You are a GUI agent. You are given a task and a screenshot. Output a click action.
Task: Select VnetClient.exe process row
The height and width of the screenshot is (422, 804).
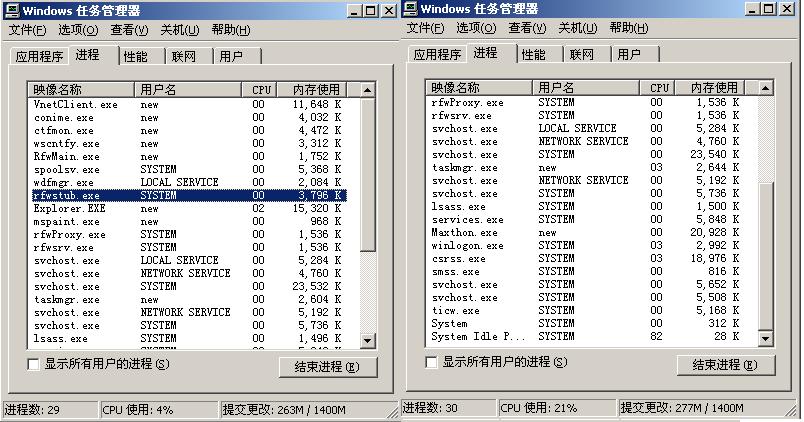click(188, 105)
